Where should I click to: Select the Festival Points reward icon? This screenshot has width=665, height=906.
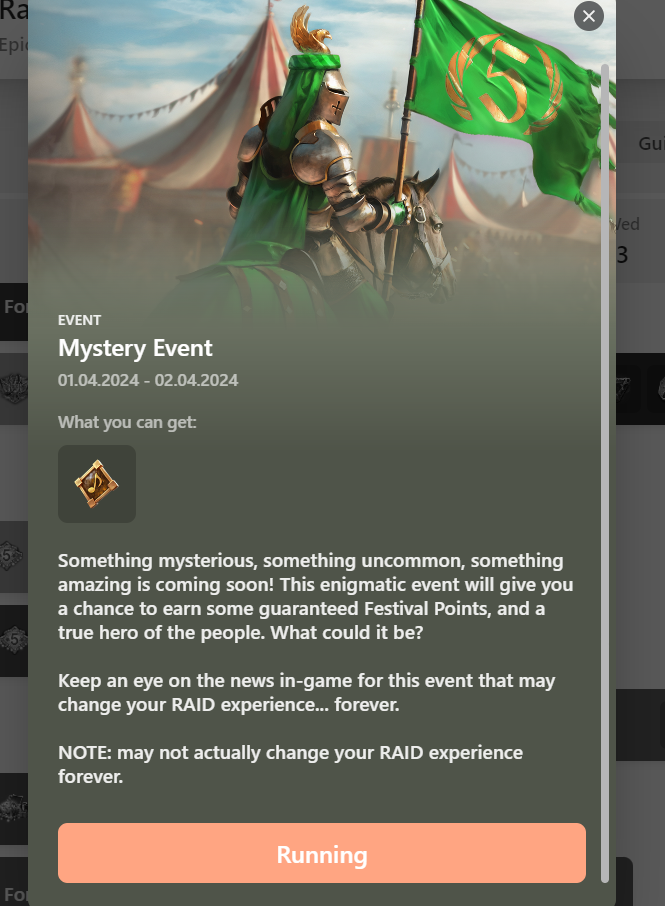97,484
